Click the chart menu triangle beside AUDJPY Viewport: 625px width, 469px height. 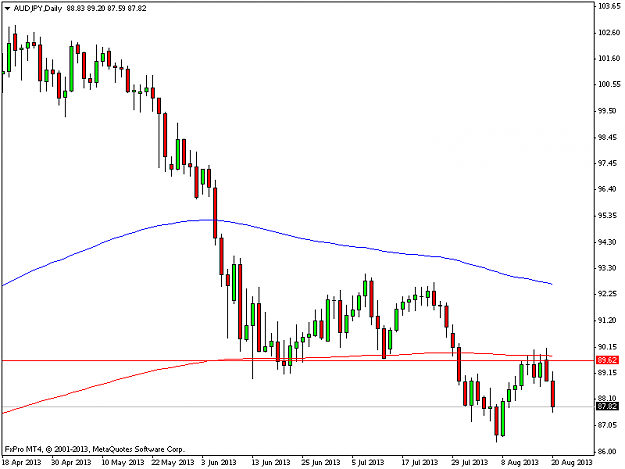pyautogui.click(x=7, y=8)
